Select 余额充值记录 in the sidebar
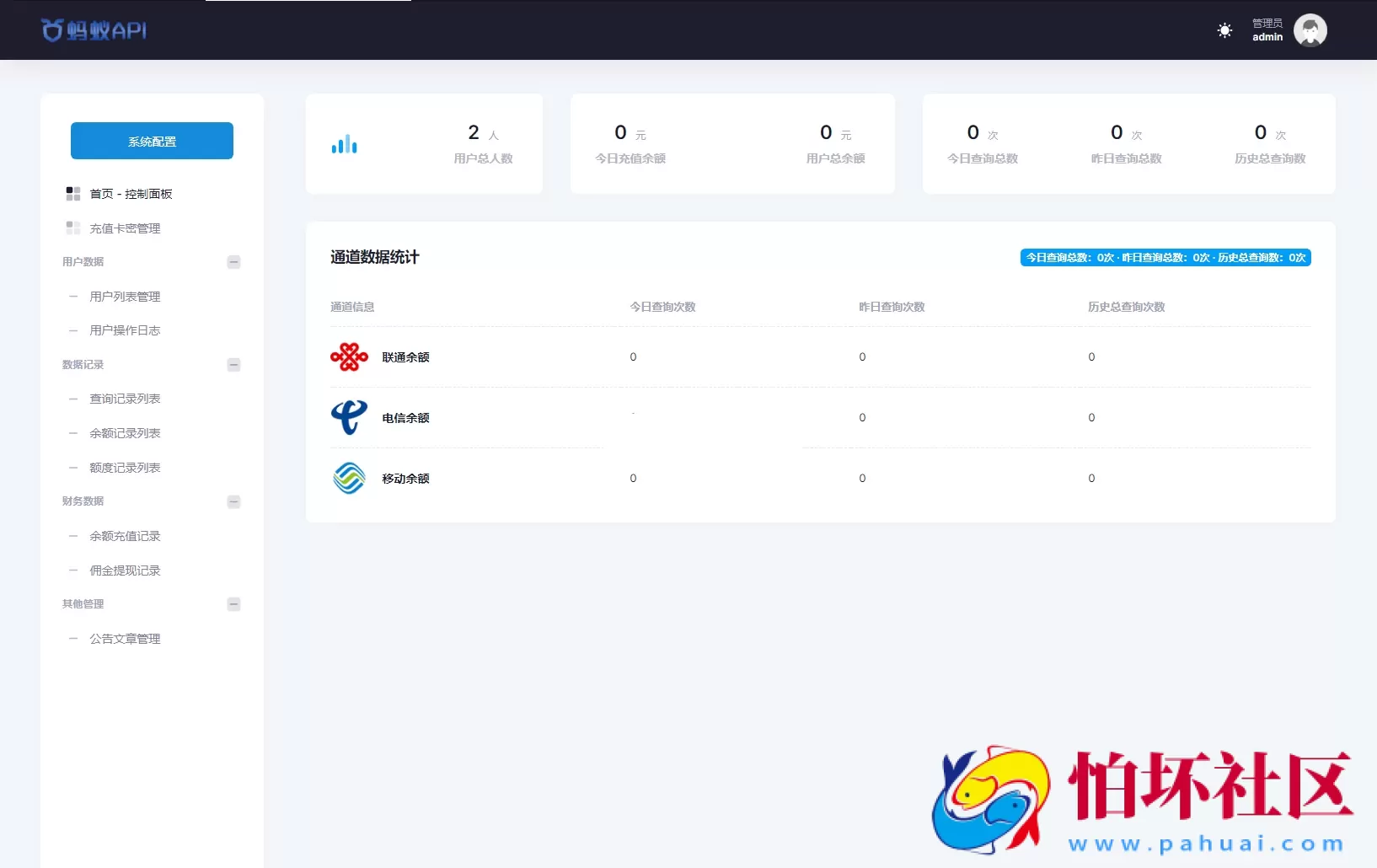This screenshot has width=1377, height=868. (125, 536)
